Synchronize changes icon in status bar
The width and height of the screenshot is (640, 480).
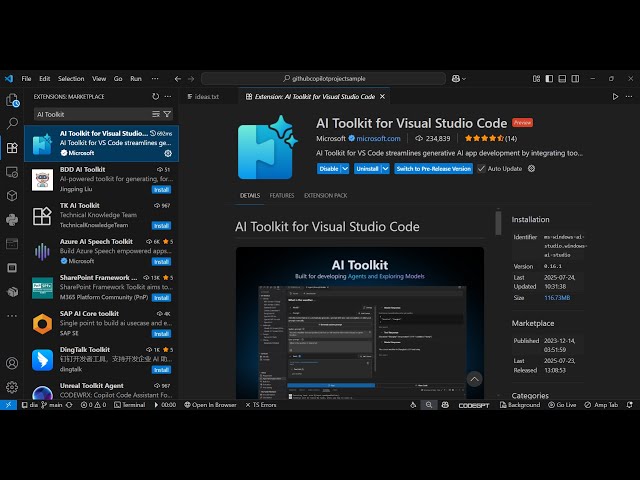coord(69,405)
